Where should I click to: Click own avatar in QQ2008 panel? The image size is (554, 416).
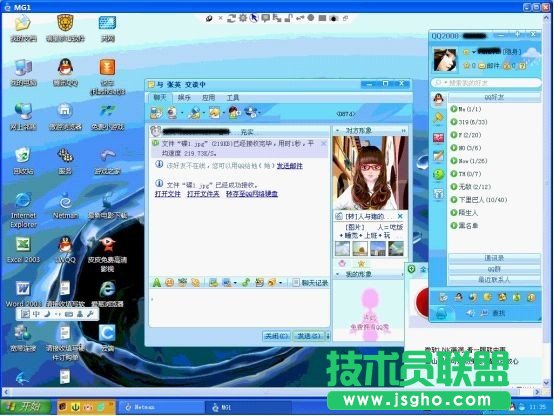pos(445,60)
